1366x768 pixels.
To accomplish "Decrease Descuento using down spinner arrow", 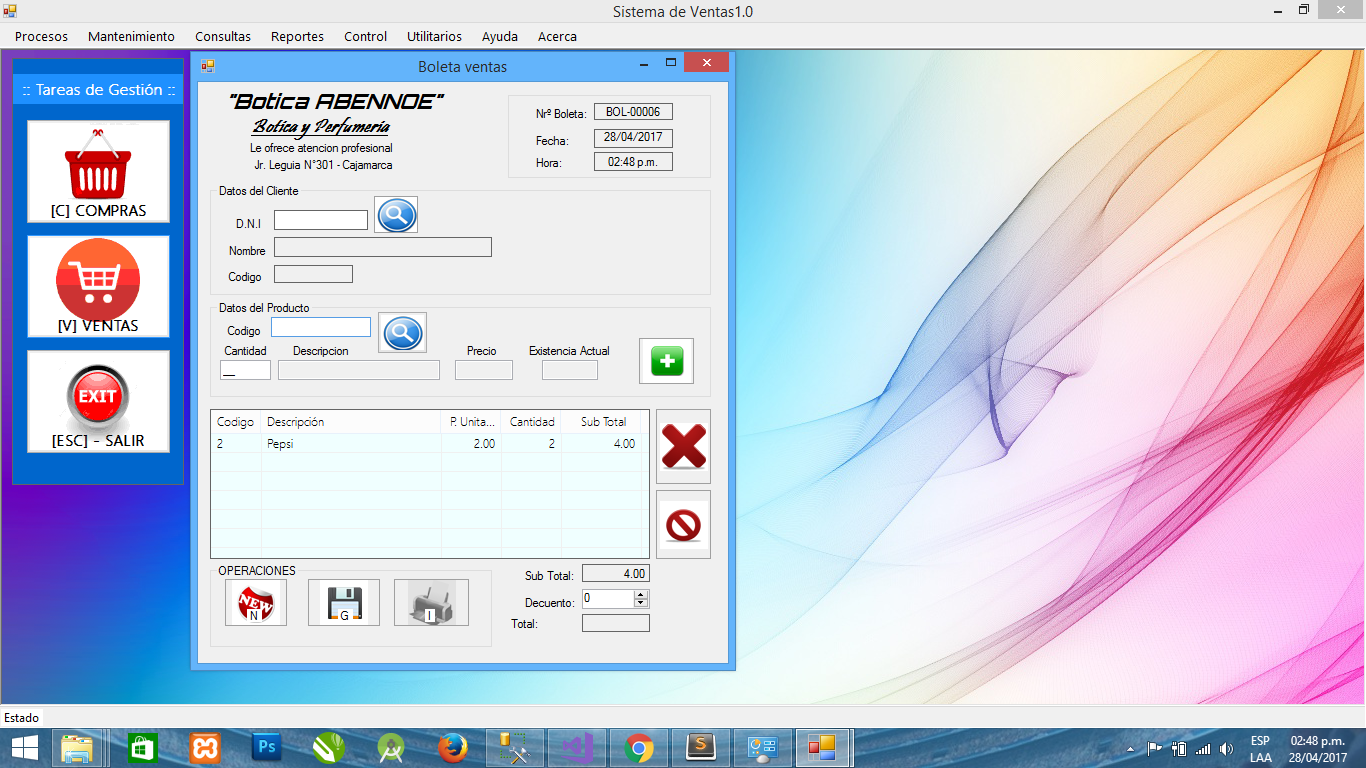I will [x=641, y=603].
